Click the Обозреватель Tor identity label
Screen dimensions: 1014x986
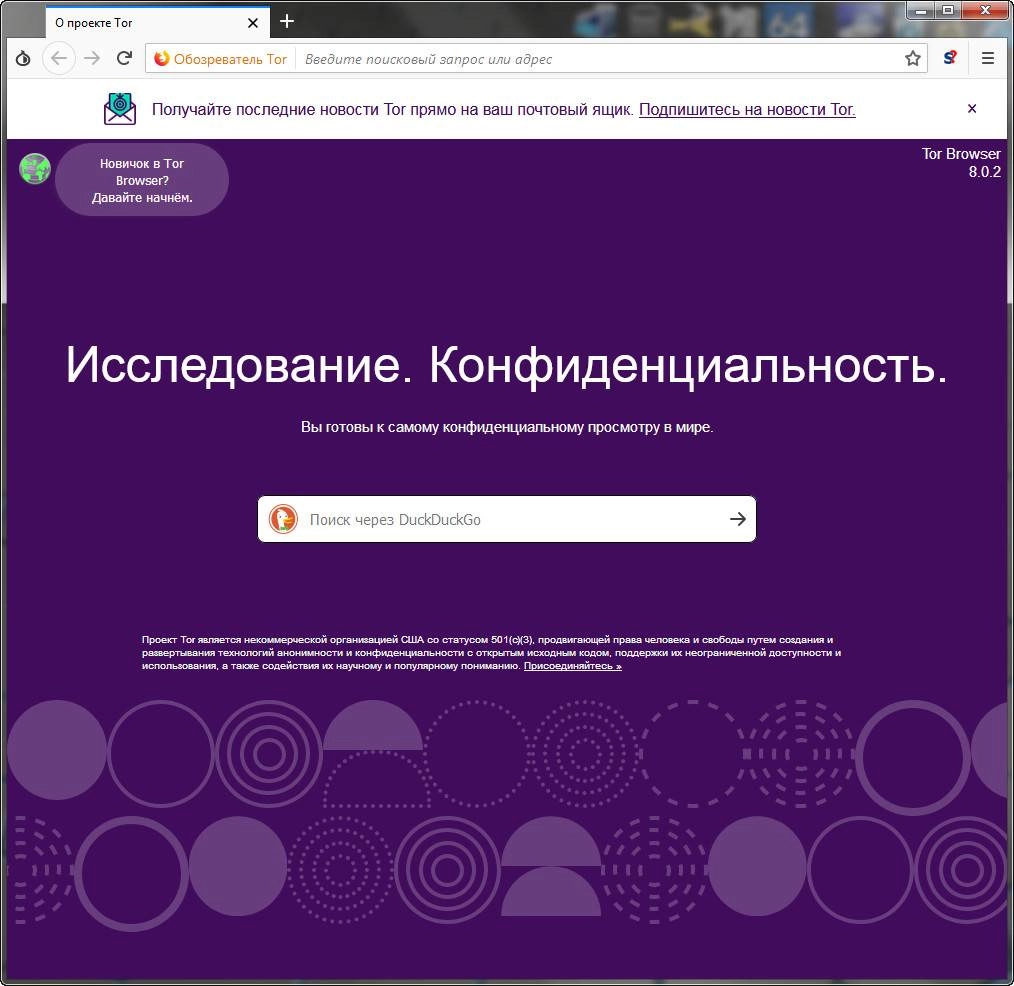221,59
